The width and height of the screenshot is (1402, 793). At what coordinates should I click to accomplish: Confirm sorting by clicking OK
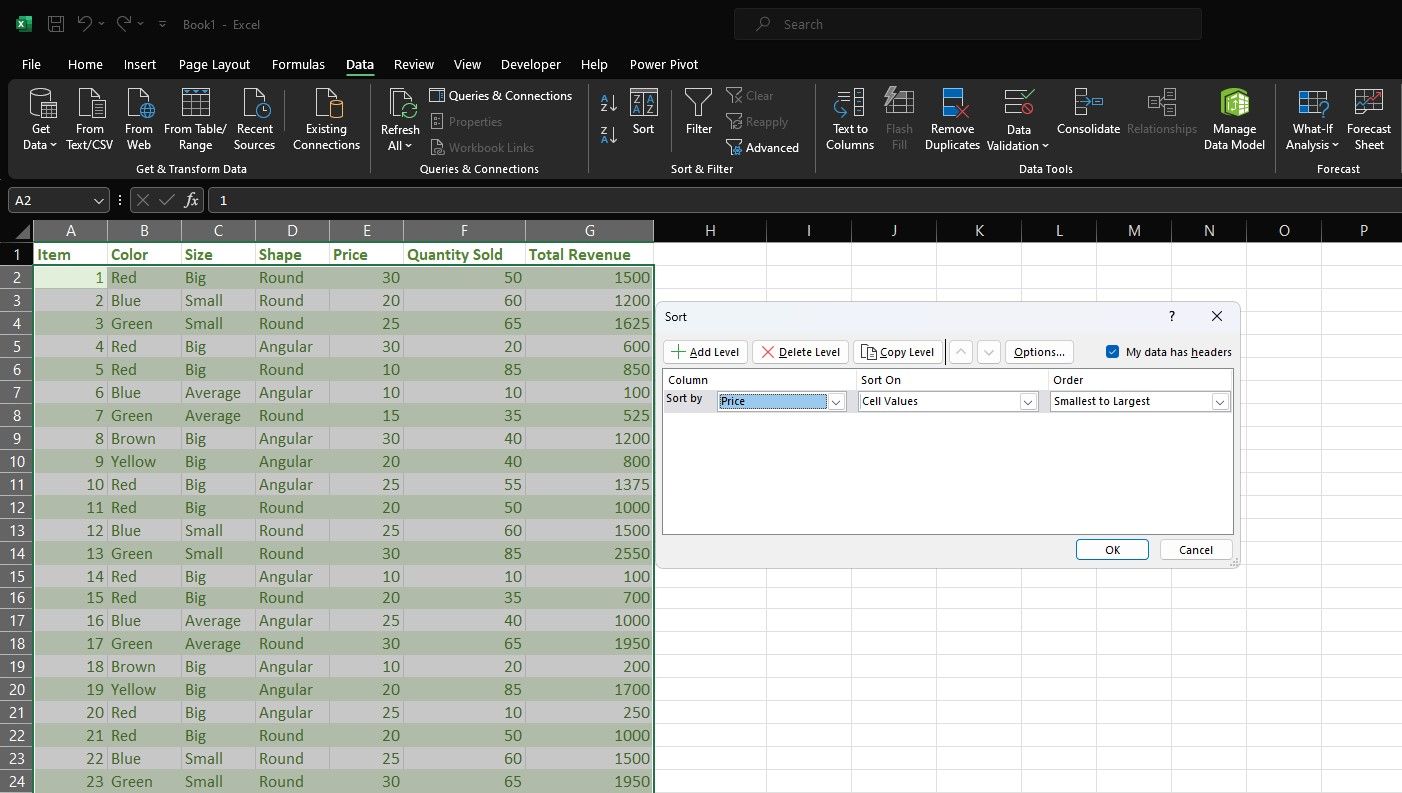tap(1111, 549)
